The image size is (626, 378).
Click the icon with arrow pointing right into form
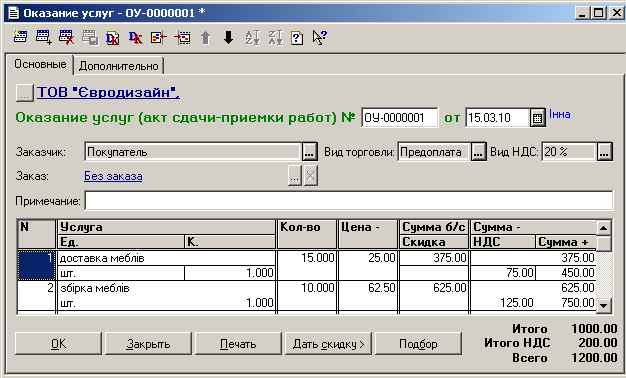click(x=182, y=38)
